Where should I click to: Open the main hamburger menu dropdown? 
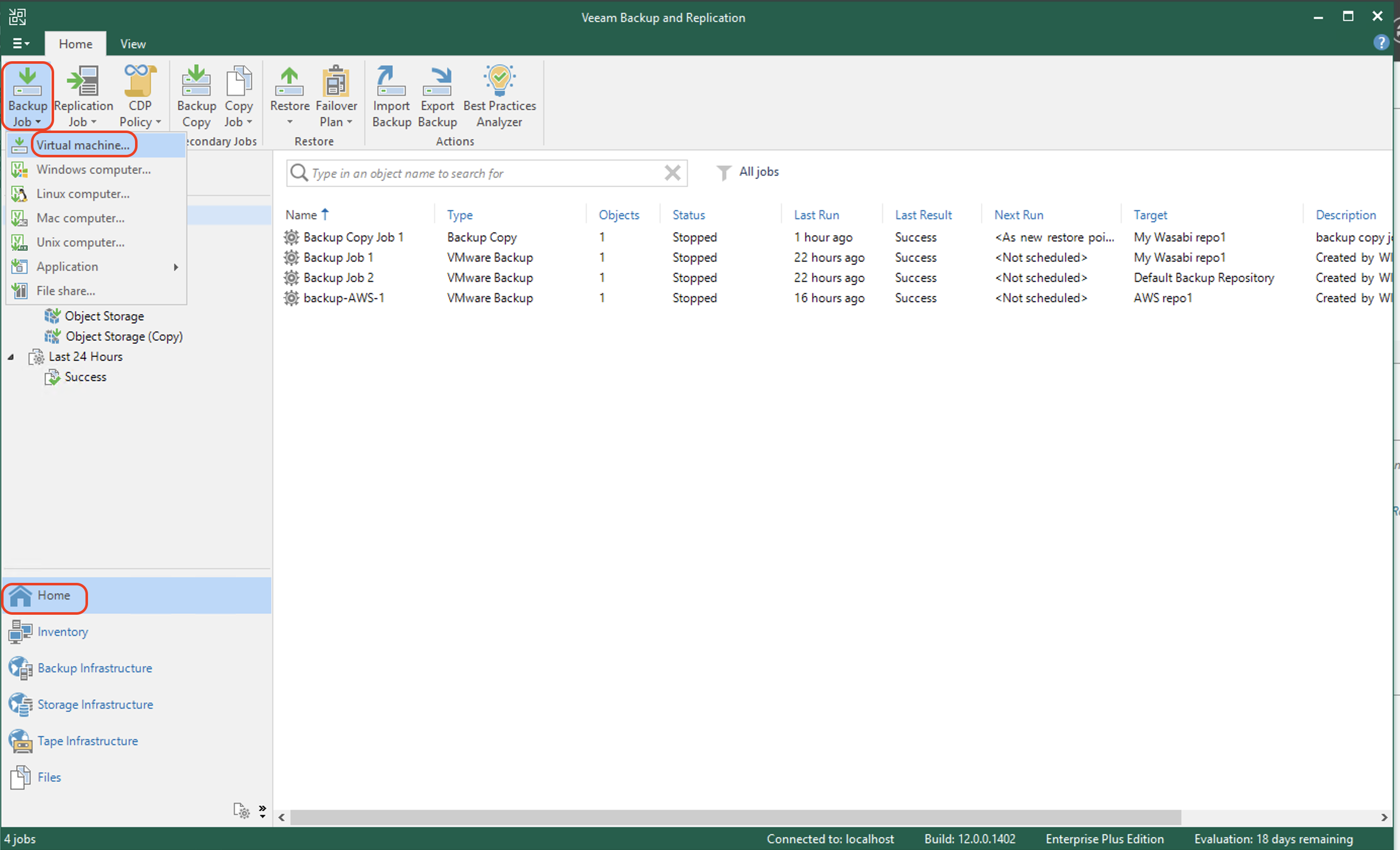[21, 43]
